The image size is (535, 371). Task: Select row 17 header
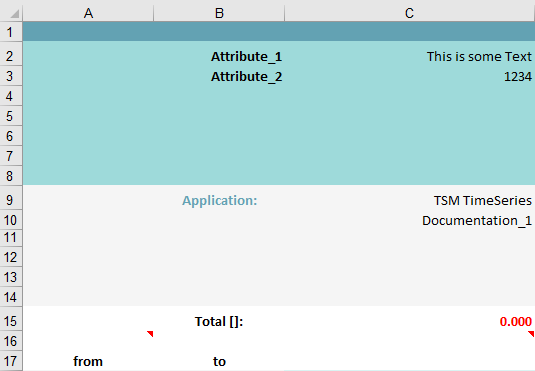[10, 361]
